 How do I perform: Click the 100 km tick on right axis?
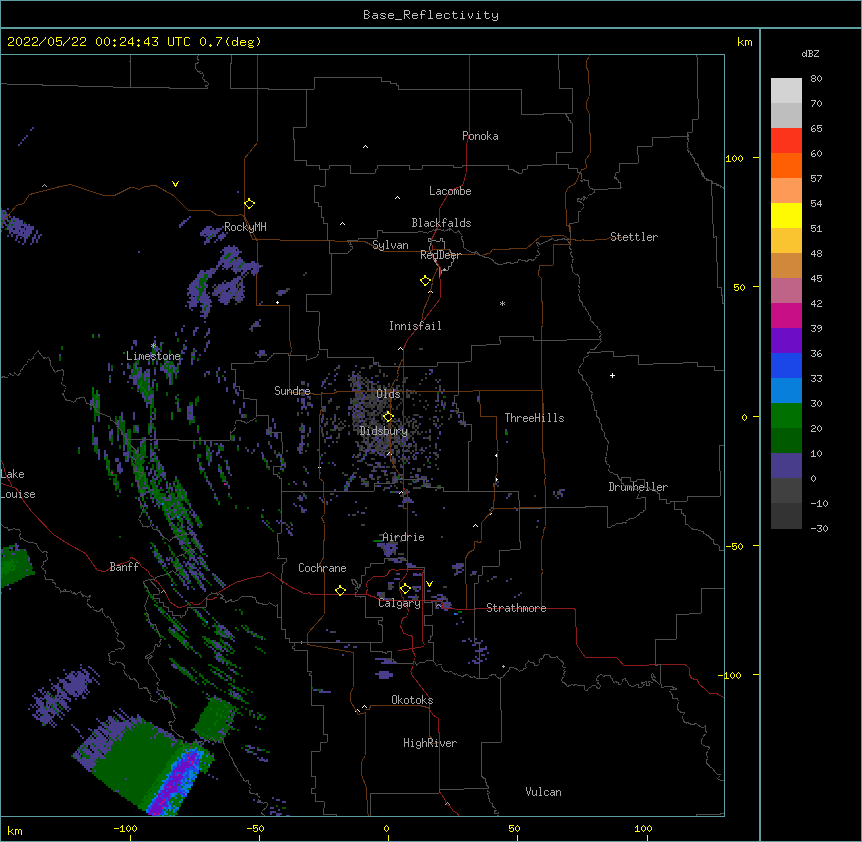coord(734,158)
